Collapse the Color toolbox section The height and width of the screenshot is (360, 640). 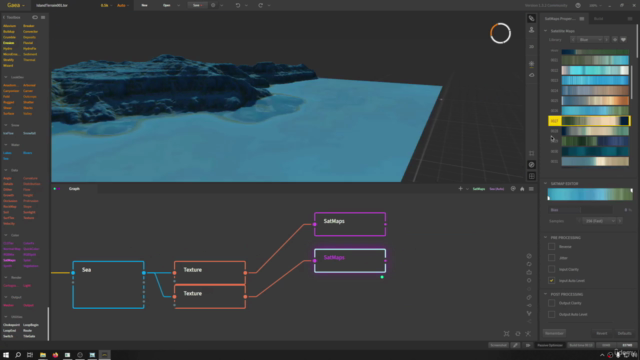[x=6, y=235]
